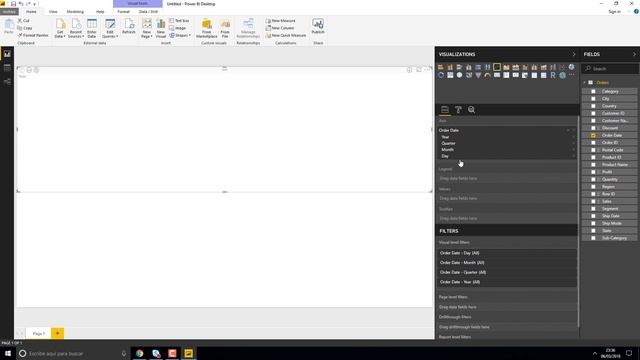The height and width of the screenshot is (360, 640).
Task: Open the Format ribbon tab
Action: (x=123, y=11)
